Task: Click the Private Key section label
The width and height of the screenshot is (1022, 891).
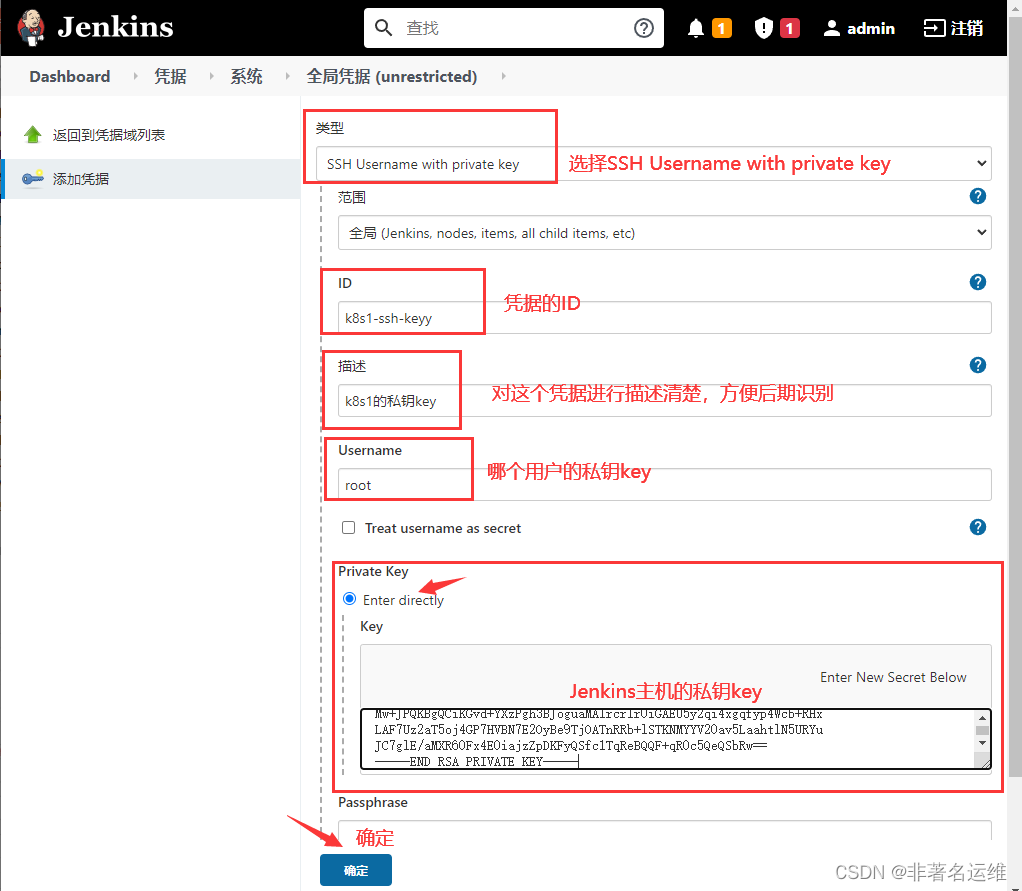Action: tap(373, 572)
